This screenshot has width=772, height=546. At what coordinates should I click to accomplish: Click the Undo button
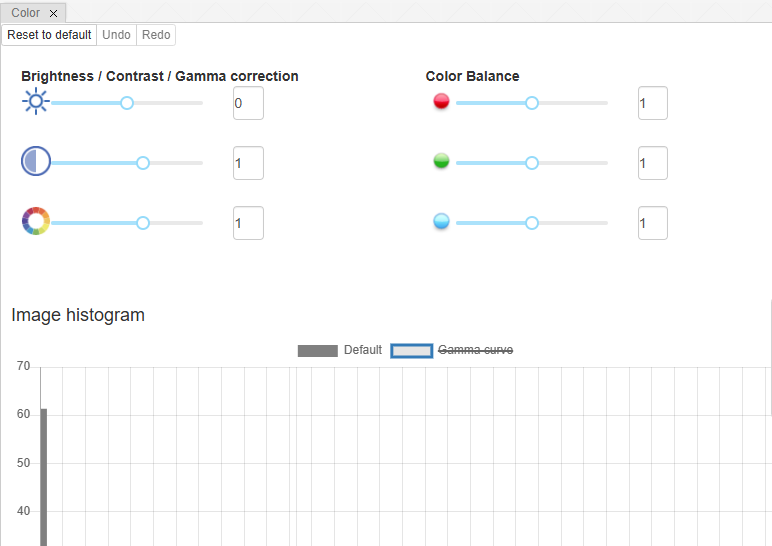click(116, 35)
